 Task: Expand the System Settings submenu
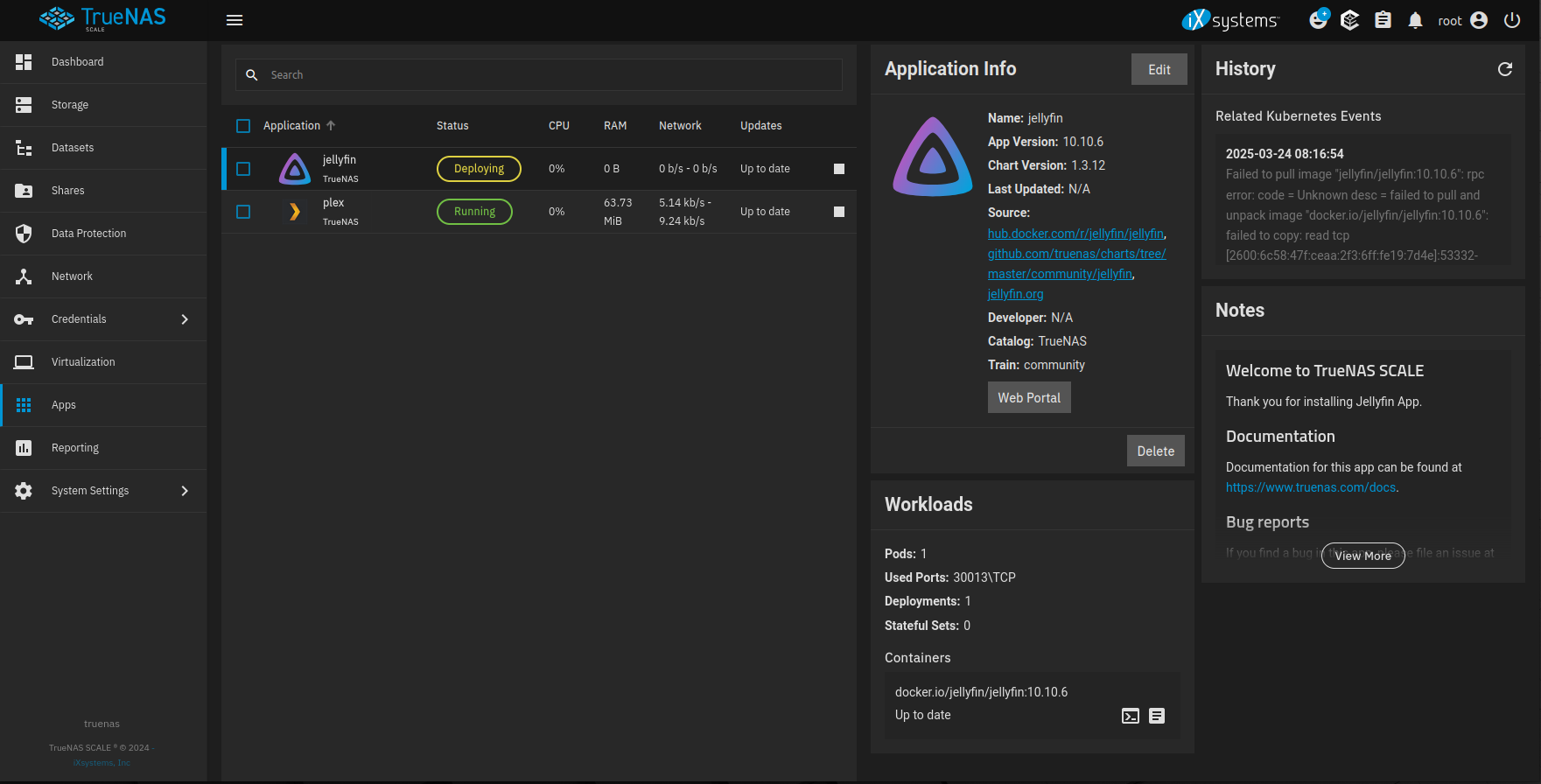tap(103, 491)
